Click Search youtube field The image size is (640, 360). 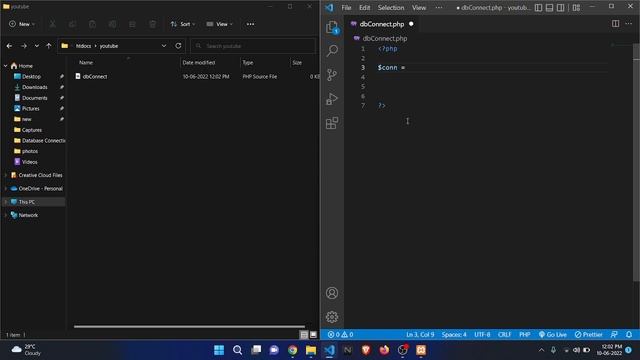[x=253, y=46]
